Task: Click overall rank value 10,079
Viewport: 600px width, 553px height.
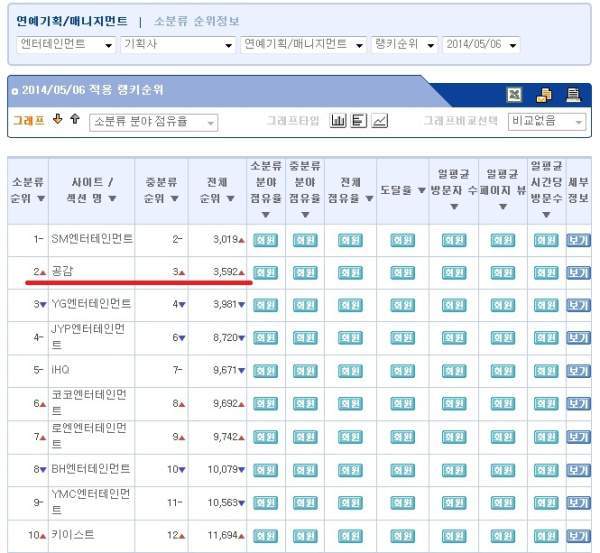Action: coord(223,469)
